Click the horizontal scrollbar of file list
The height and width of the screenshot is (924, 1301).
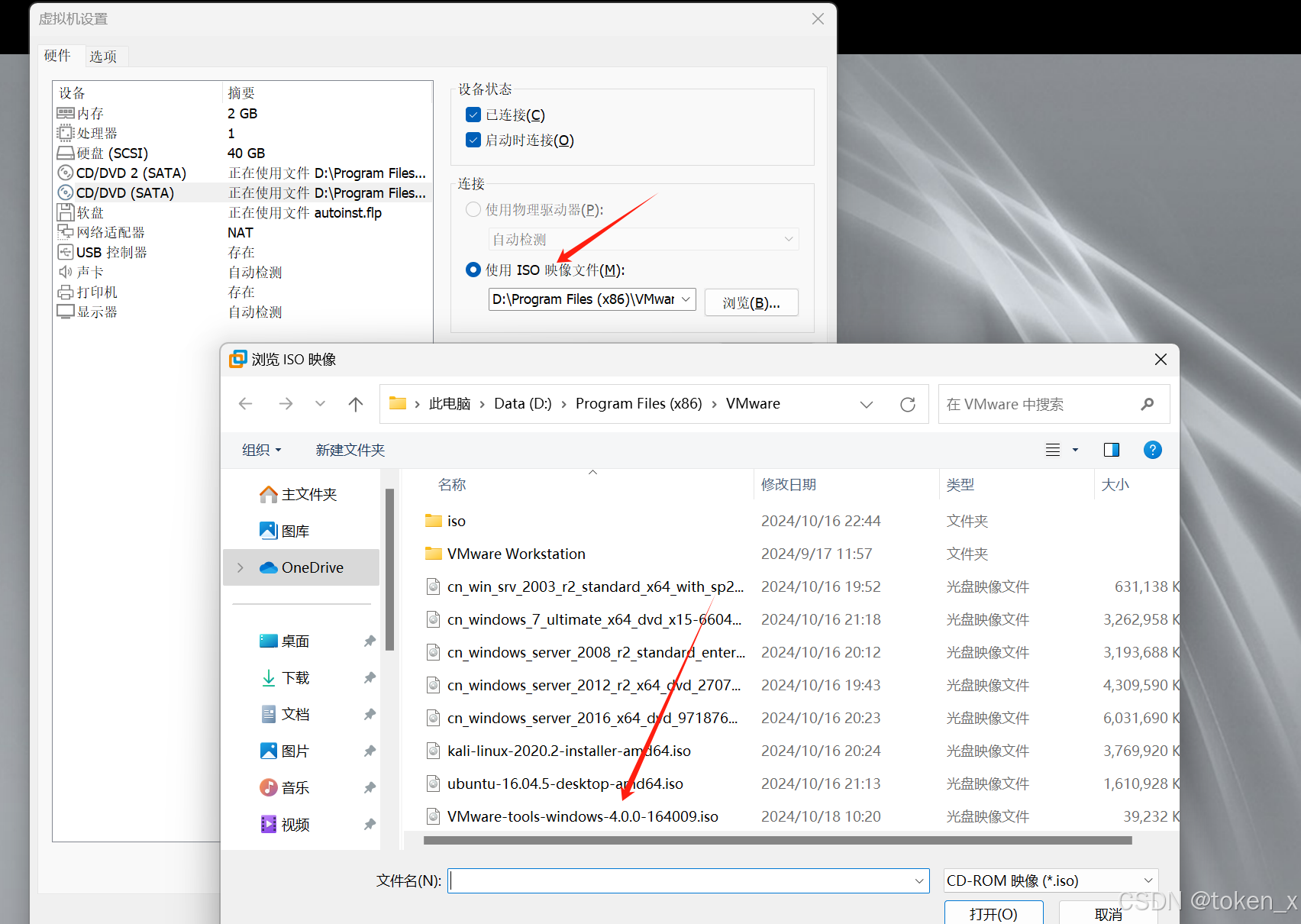pyautogui.click(x=777, y=840)
